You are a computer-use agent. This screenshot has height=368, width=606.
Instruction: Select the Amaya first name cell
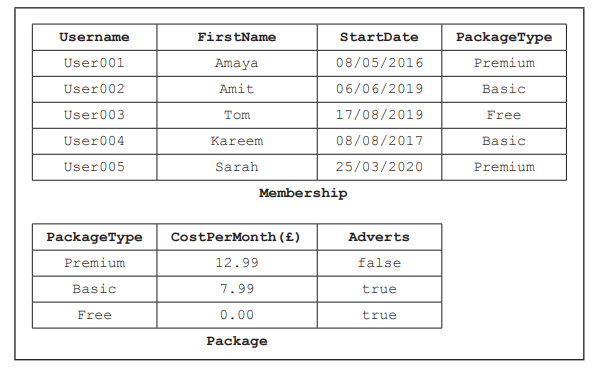237,63
